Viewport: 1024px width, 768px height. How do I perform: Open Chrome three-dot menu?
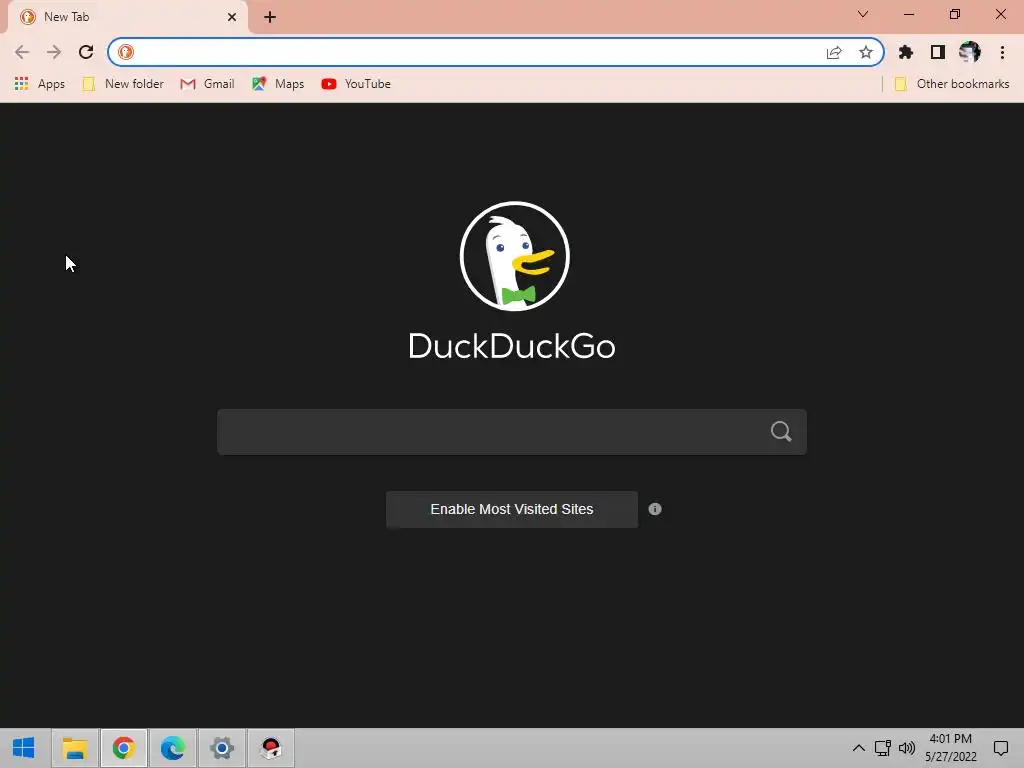click(x=1002, y=52)
